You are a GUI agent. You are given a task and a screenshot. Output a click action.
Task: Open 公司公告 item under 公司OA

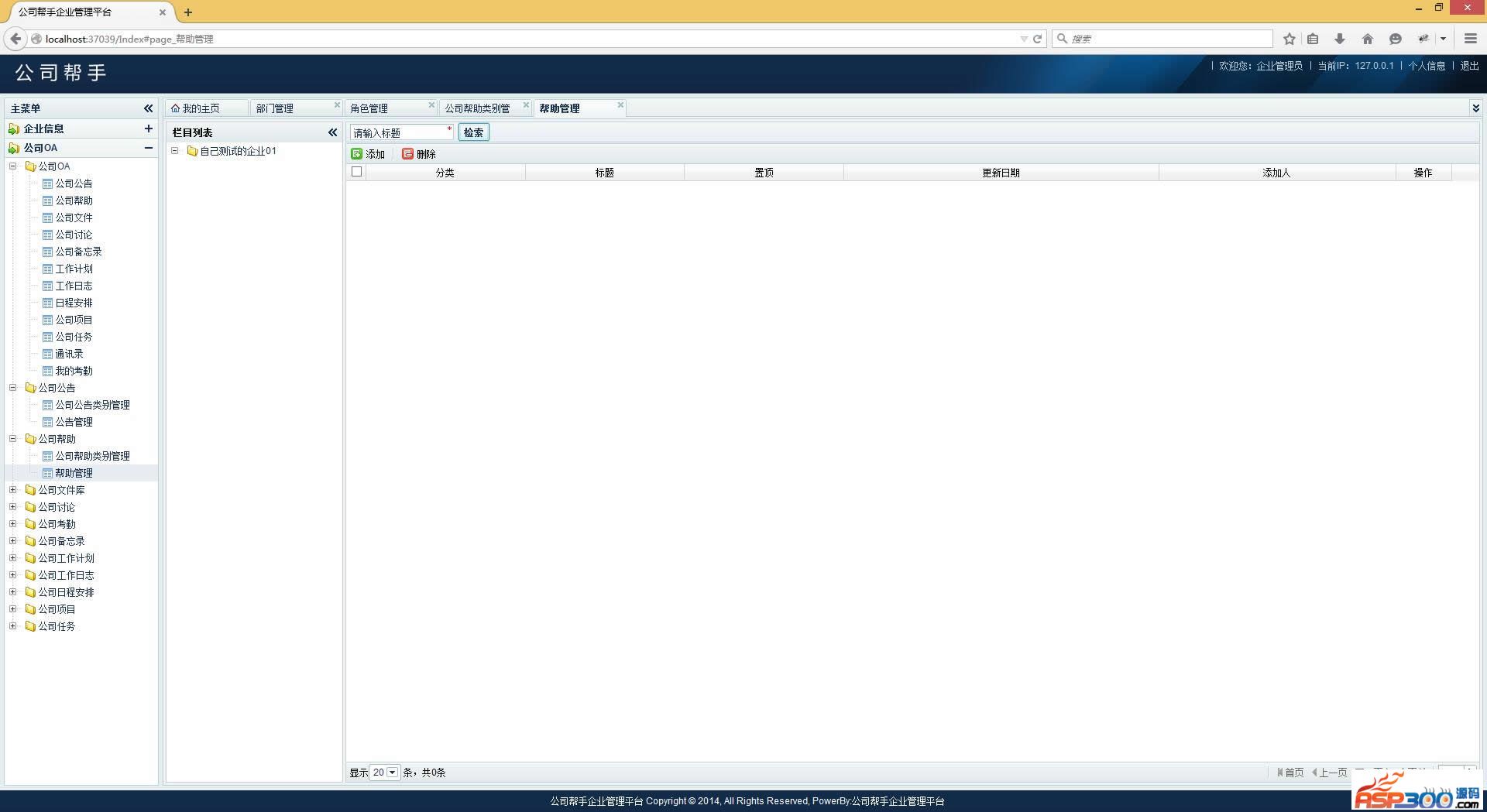click(x=74, y=183)
